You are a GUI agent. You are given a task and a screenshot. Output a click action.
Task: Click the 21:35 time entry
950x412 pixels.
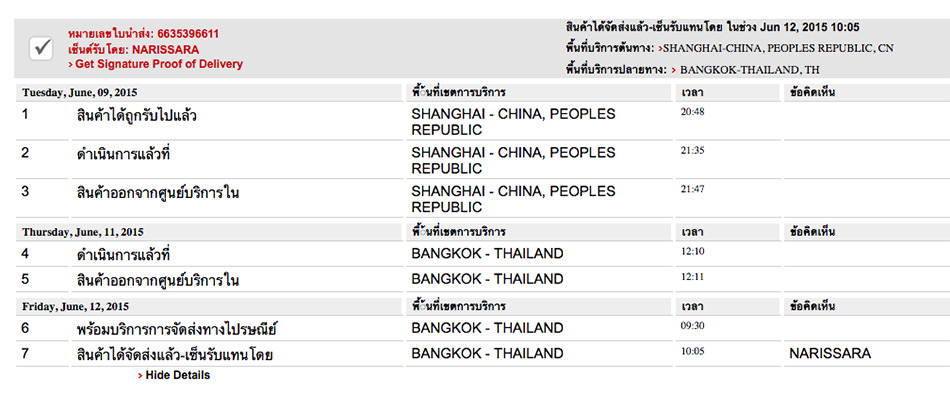tap(692, 150)
